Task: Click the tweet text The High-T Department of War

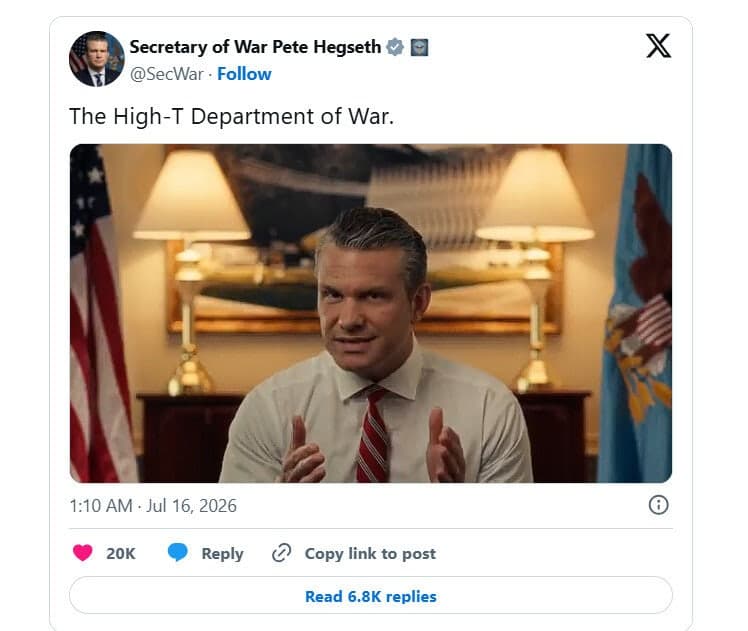Action: click(232, 116)
